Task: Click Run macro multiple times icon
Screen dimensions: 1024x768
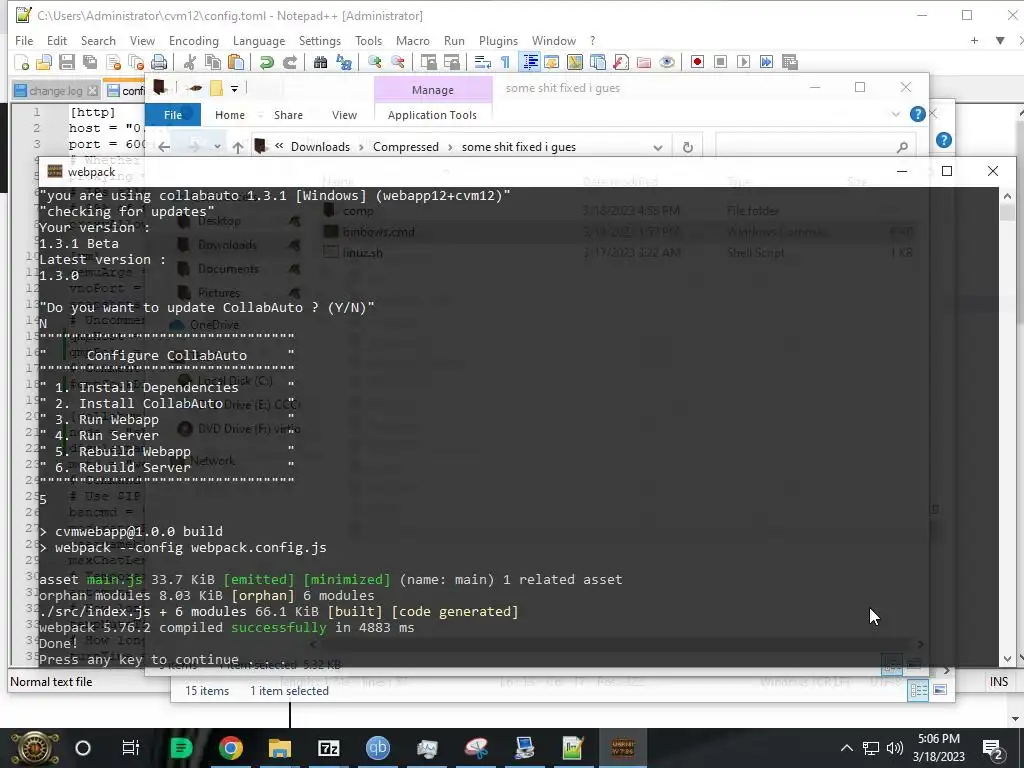Action: tap(766, 62)
